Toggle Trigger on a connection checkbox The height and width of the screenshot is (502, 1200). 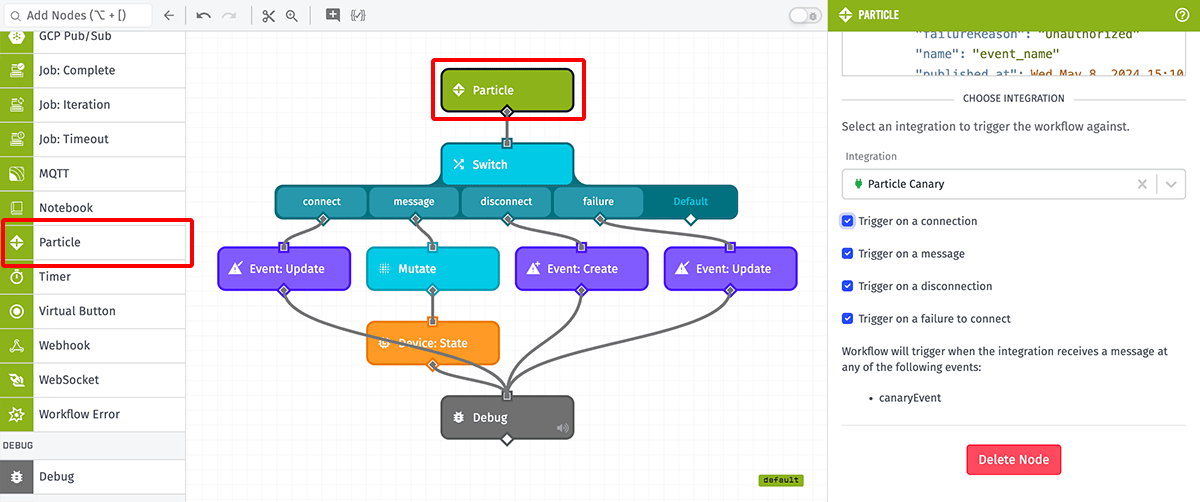848,221
